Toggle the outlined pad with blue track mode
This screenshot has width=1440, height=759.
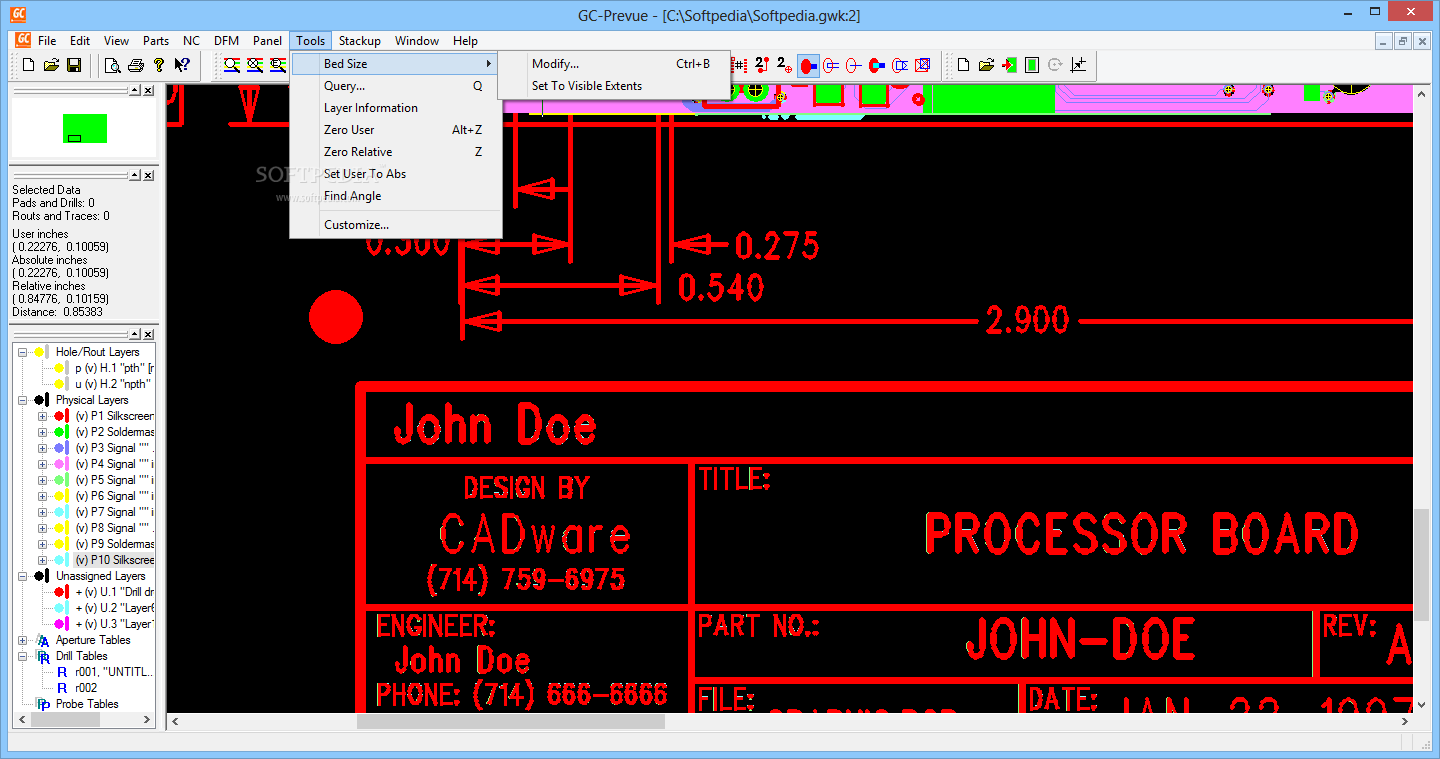coord(831,65)
